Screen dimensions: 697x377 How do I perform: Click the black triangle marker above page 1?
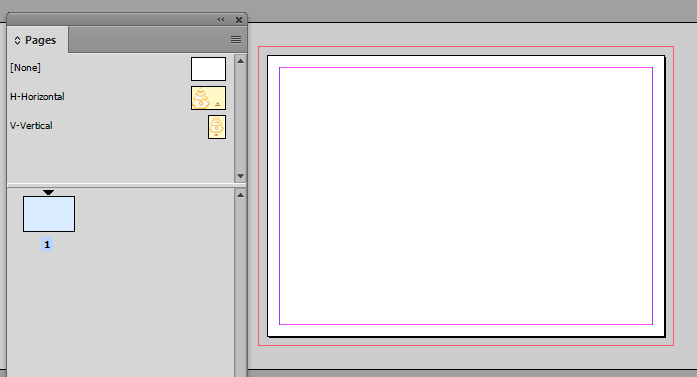48,193
